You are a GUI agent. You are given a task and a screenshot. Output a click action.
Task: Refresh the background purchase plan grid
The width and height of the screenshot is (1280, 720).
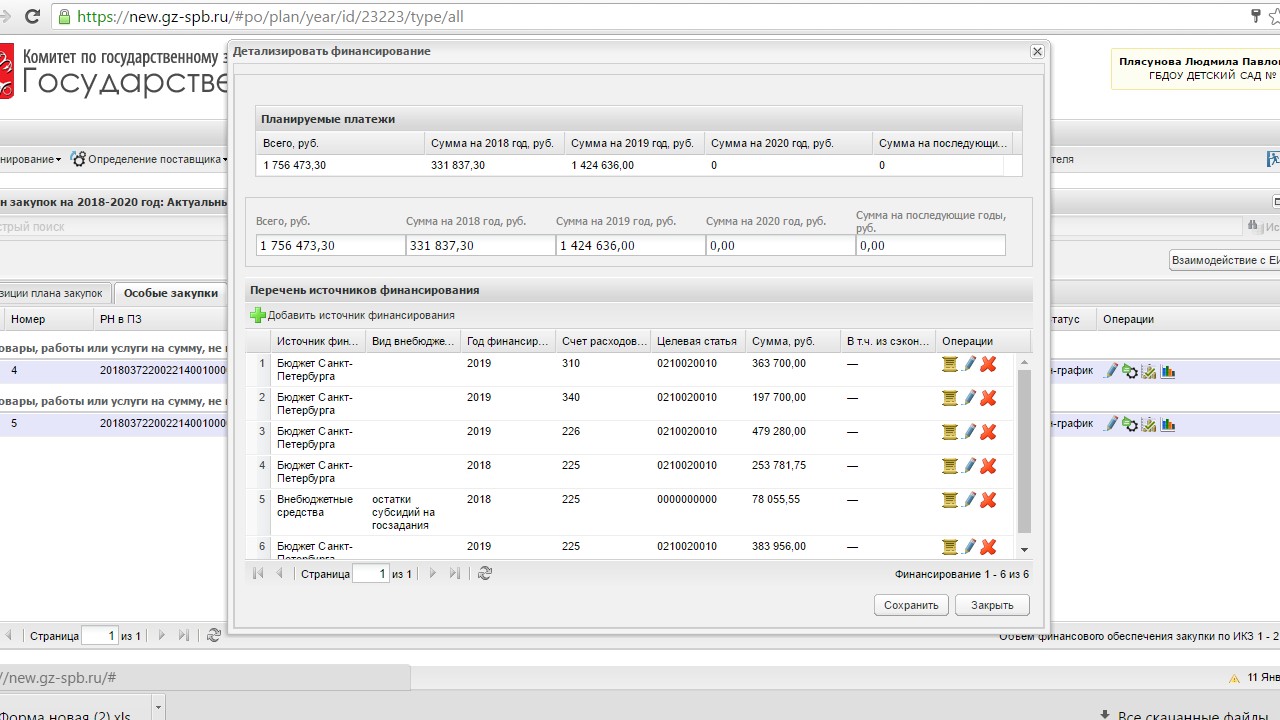(214, 635)
